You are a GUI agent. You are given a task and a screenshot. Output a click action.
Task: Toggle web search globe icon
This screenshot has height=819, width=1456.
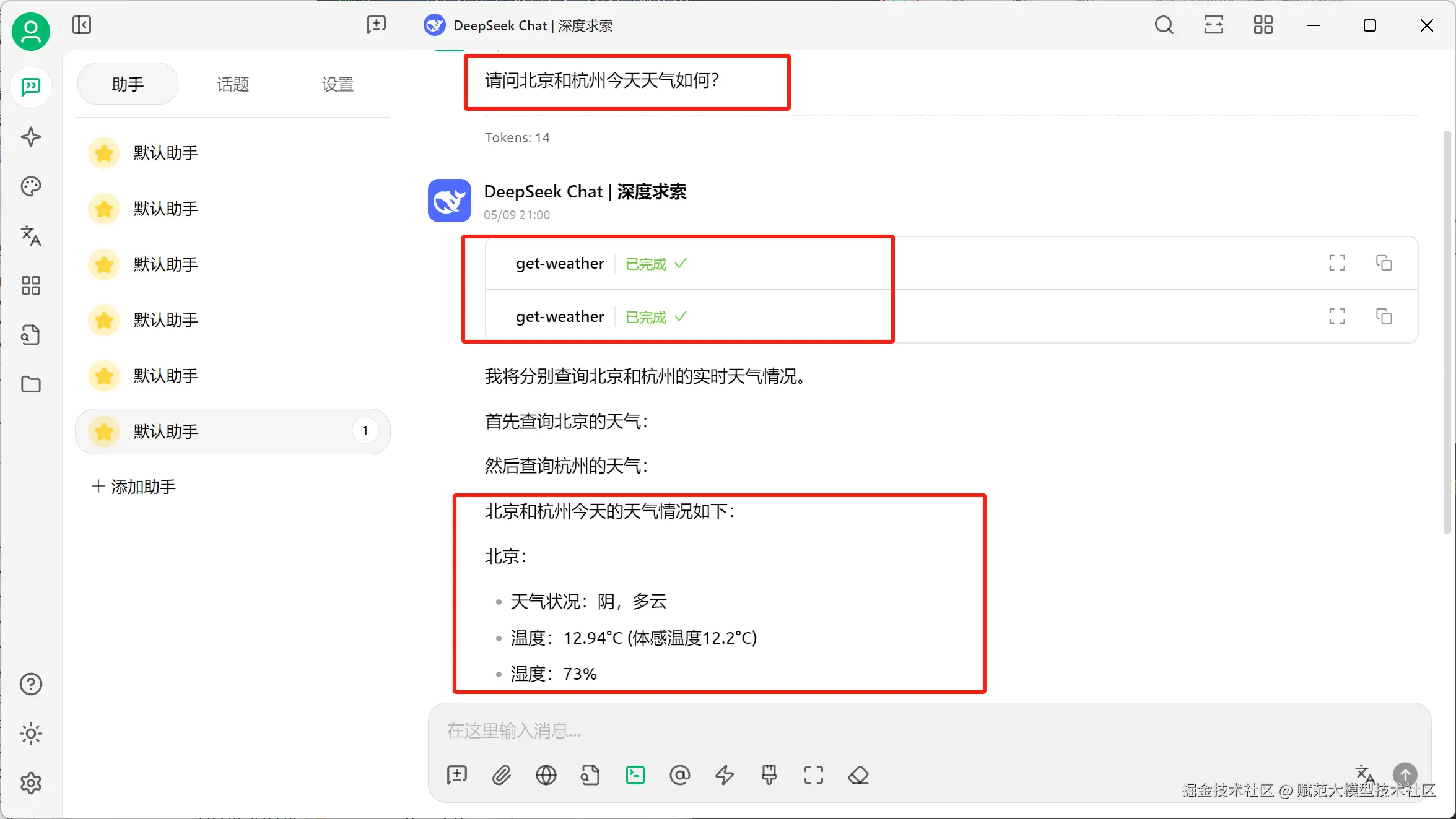pyautogui.click(x=546, y=775)
